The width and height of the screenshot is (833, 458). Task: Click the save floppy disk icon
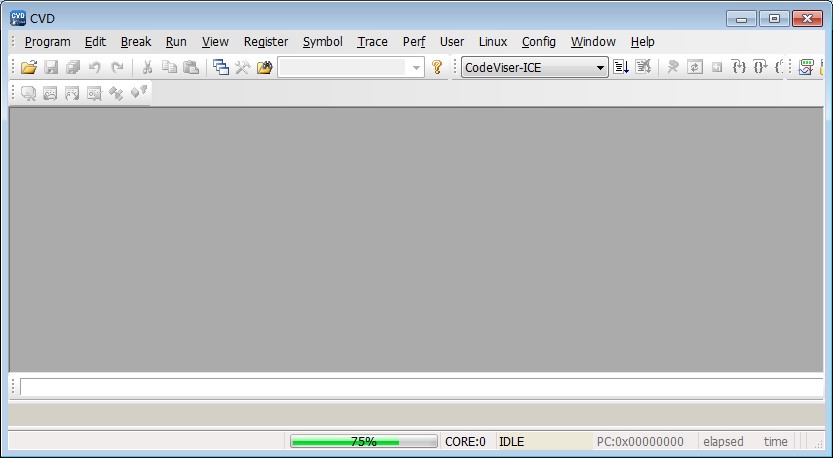(x=51, y=67)
